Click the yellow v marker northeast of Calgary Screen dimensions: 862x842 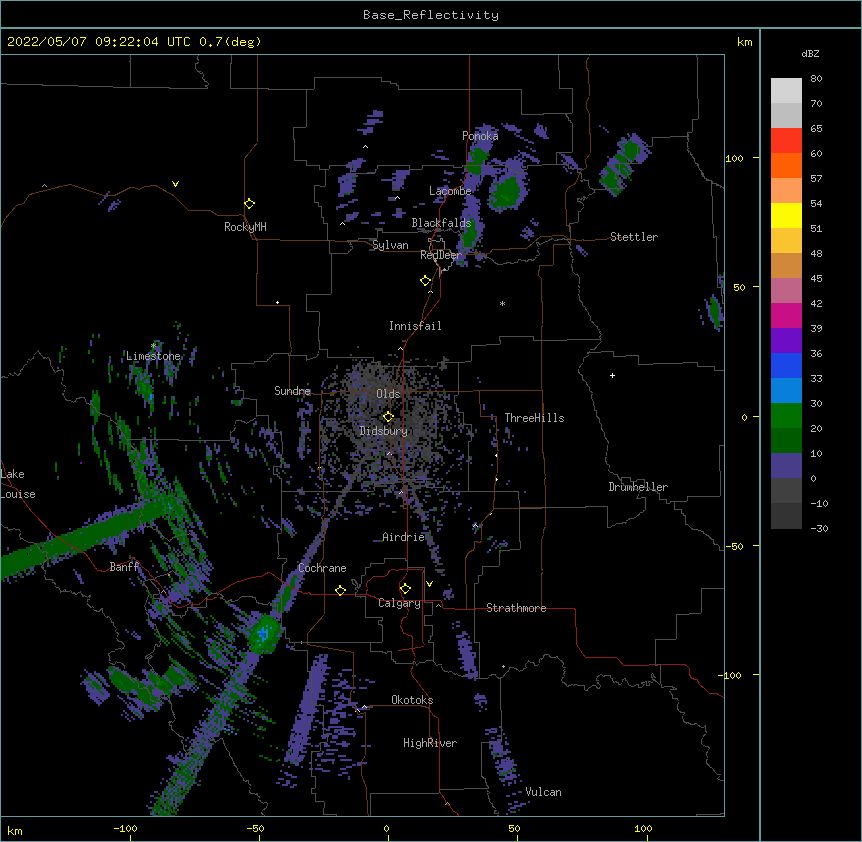pos(429,584)
